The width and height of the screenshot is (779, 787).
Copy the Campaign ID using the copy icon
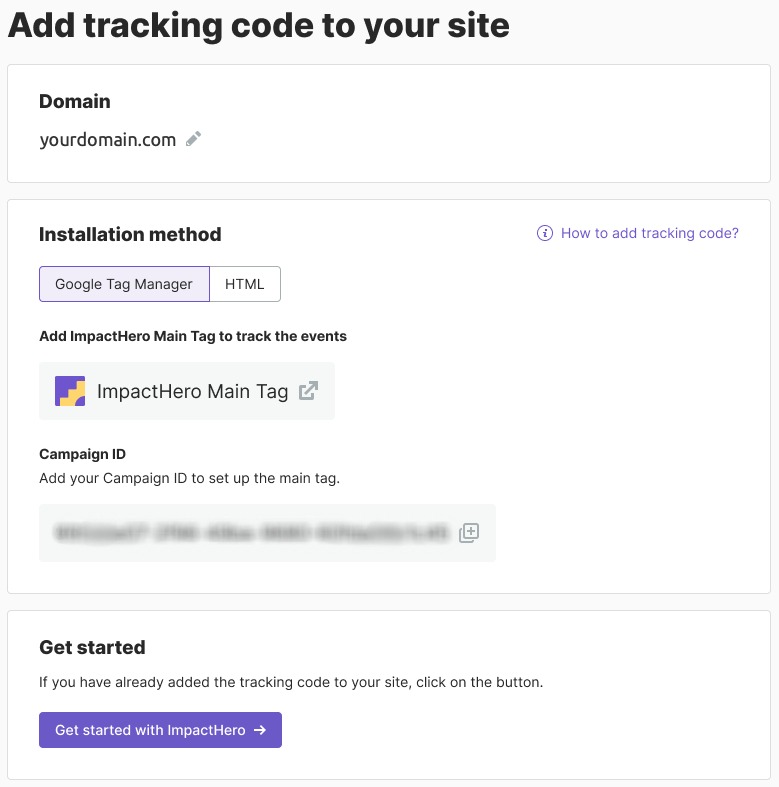click(469, 533)
